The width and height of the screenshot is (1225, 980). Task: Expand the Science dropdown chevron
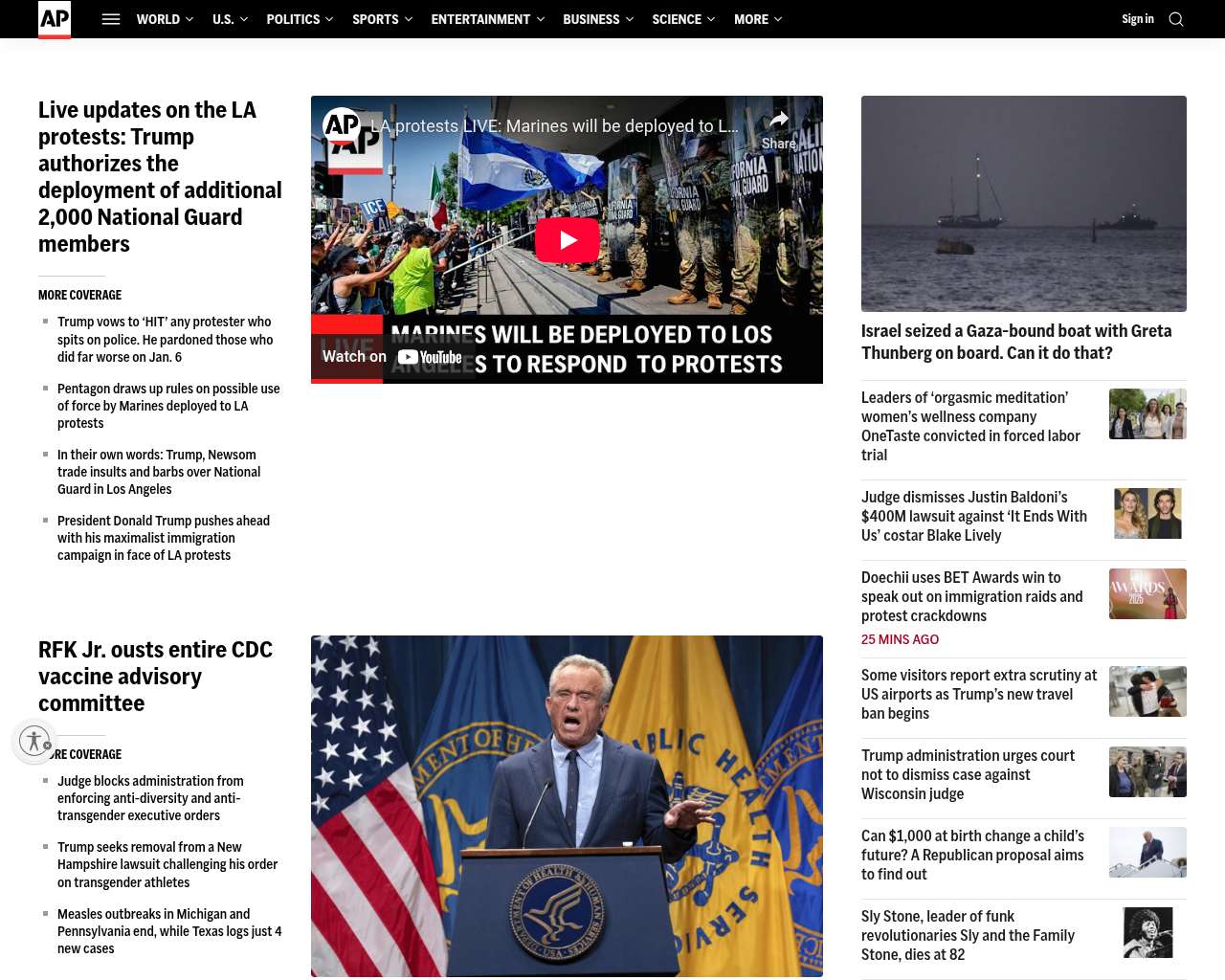click(711, 19)
